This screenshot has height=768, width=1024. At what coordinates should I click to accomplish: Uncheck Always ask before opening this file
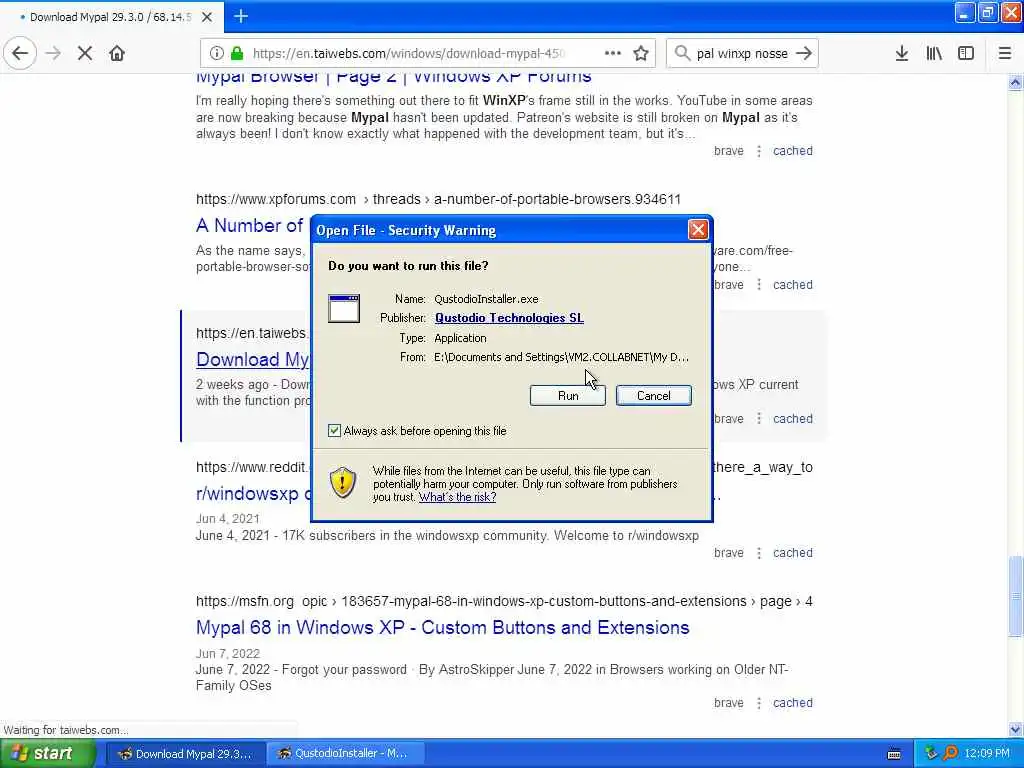[334, 431]
